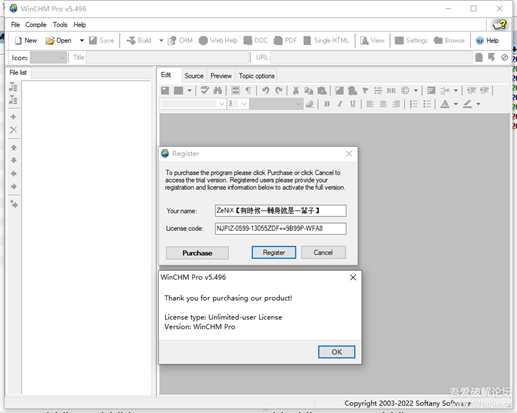Click the delete X icon in the file list sidebar

pyautogui.click(x=13, y=130)
